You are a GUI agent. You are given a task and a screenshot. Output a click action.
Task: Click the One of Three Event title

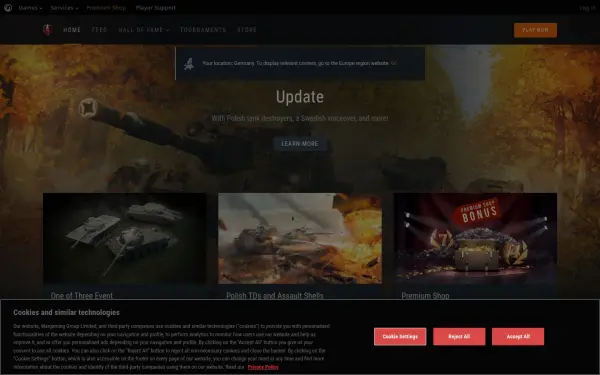tap(82, 295)
